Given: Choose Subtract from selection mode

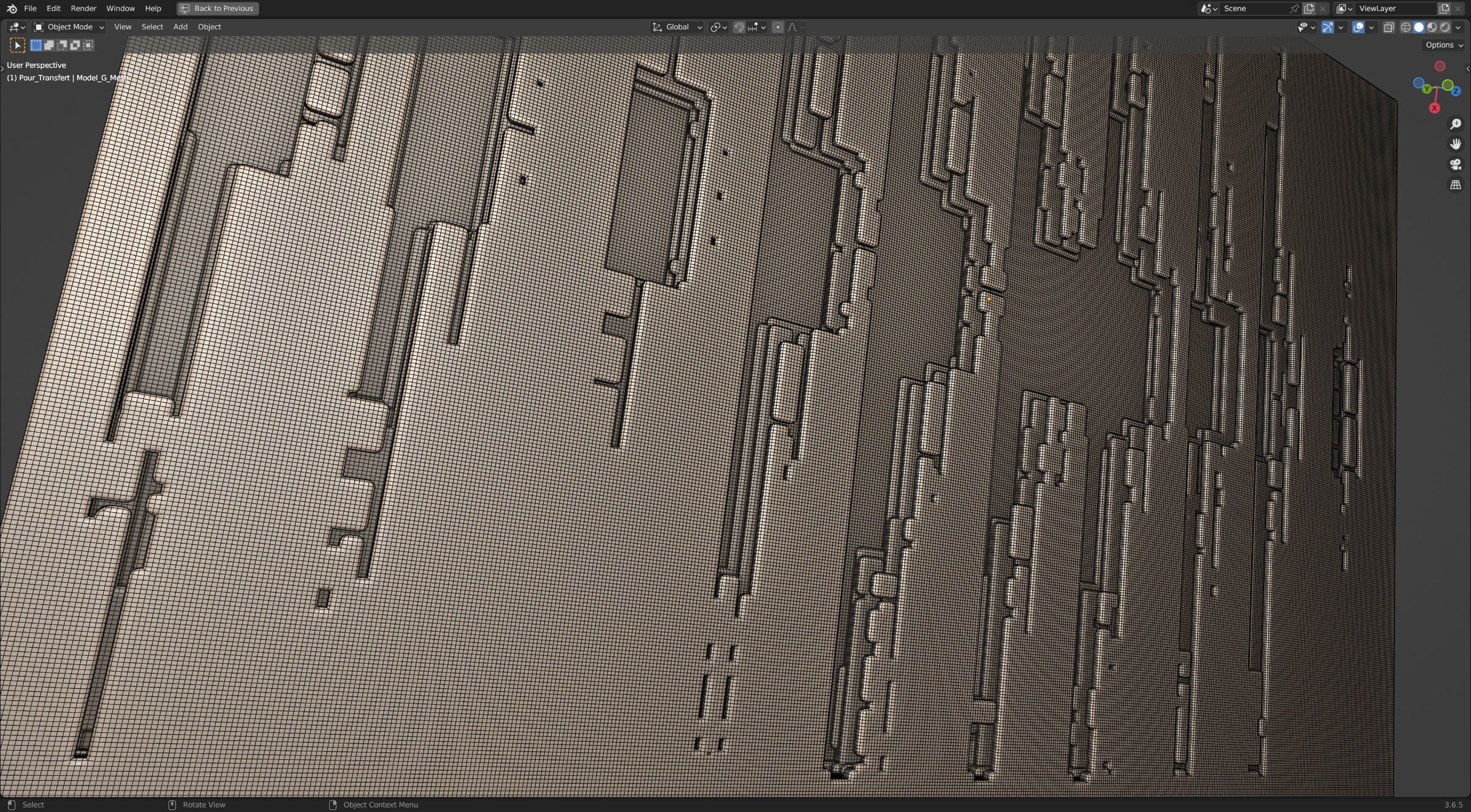Looking at the screenshot, I should (62, 45).
